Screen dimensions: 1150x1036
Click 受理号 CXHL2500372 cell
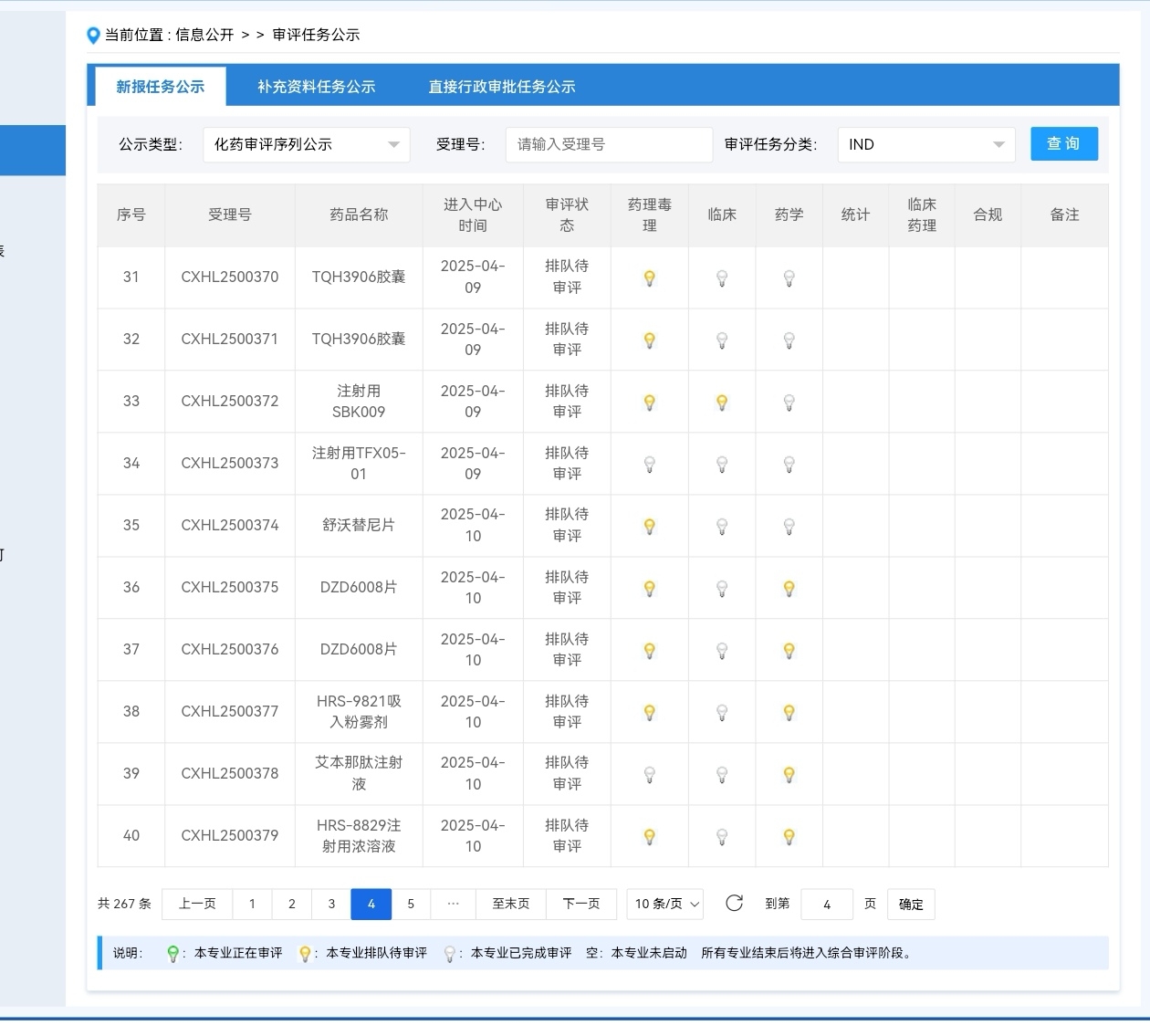point(230,401)
